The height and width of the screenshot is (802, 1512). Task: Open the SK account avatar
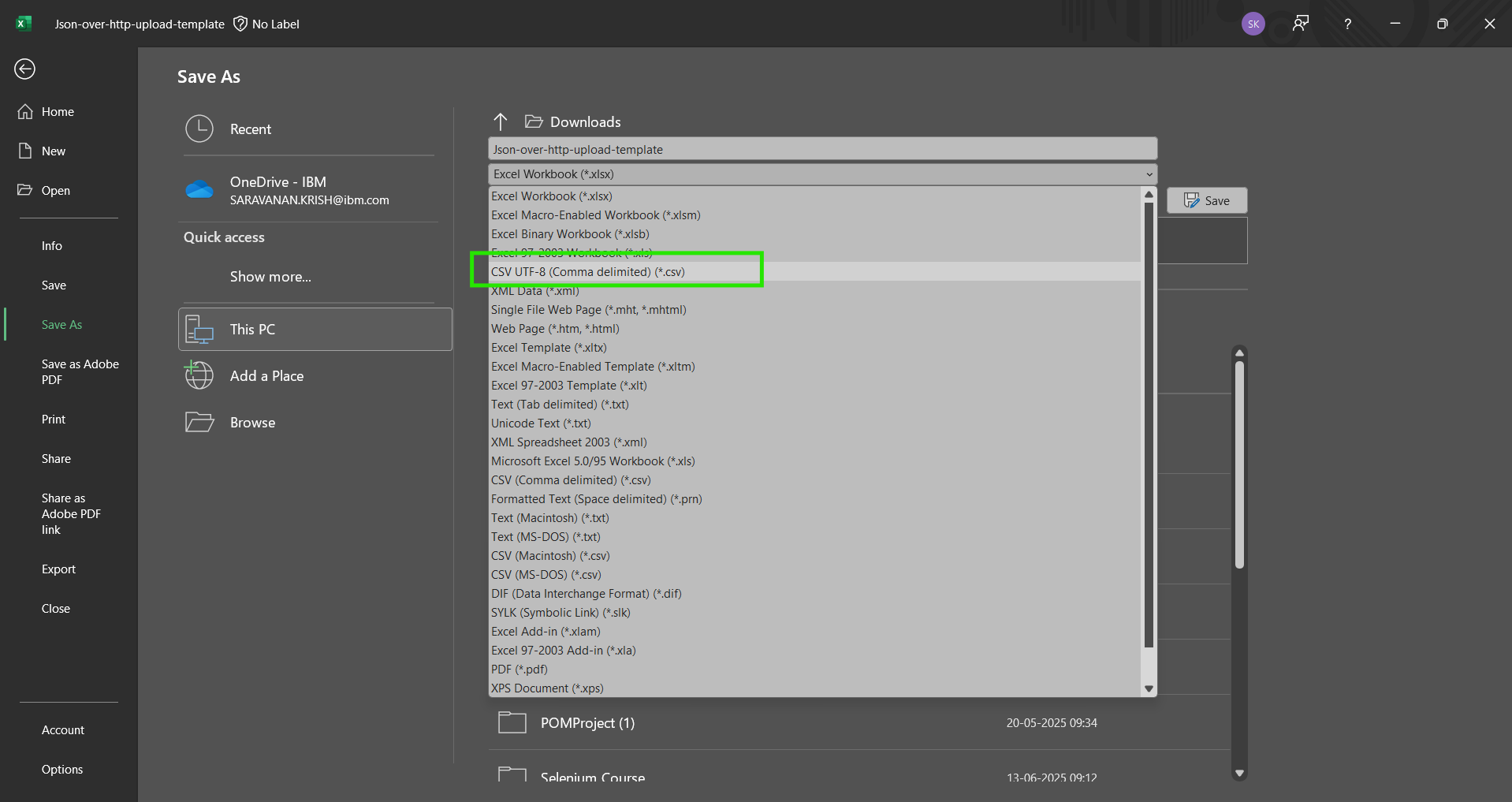pyautogui.click(x=1253, y=24)
